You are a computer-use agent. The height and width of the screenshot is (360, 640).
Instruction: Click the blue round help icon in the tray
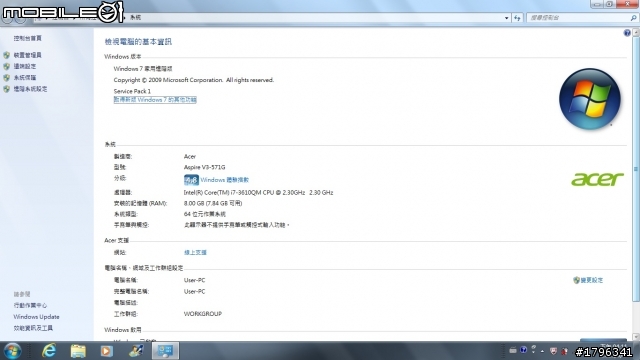(523, 350)
